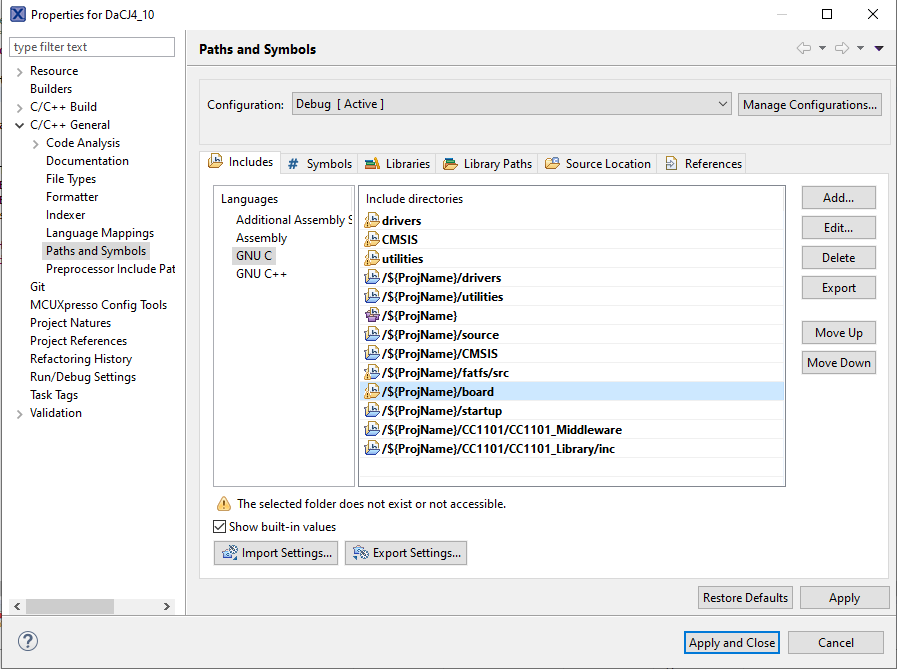897x669 pixels.
Task: Open the Indexer settings page
Action: (65, 215)
